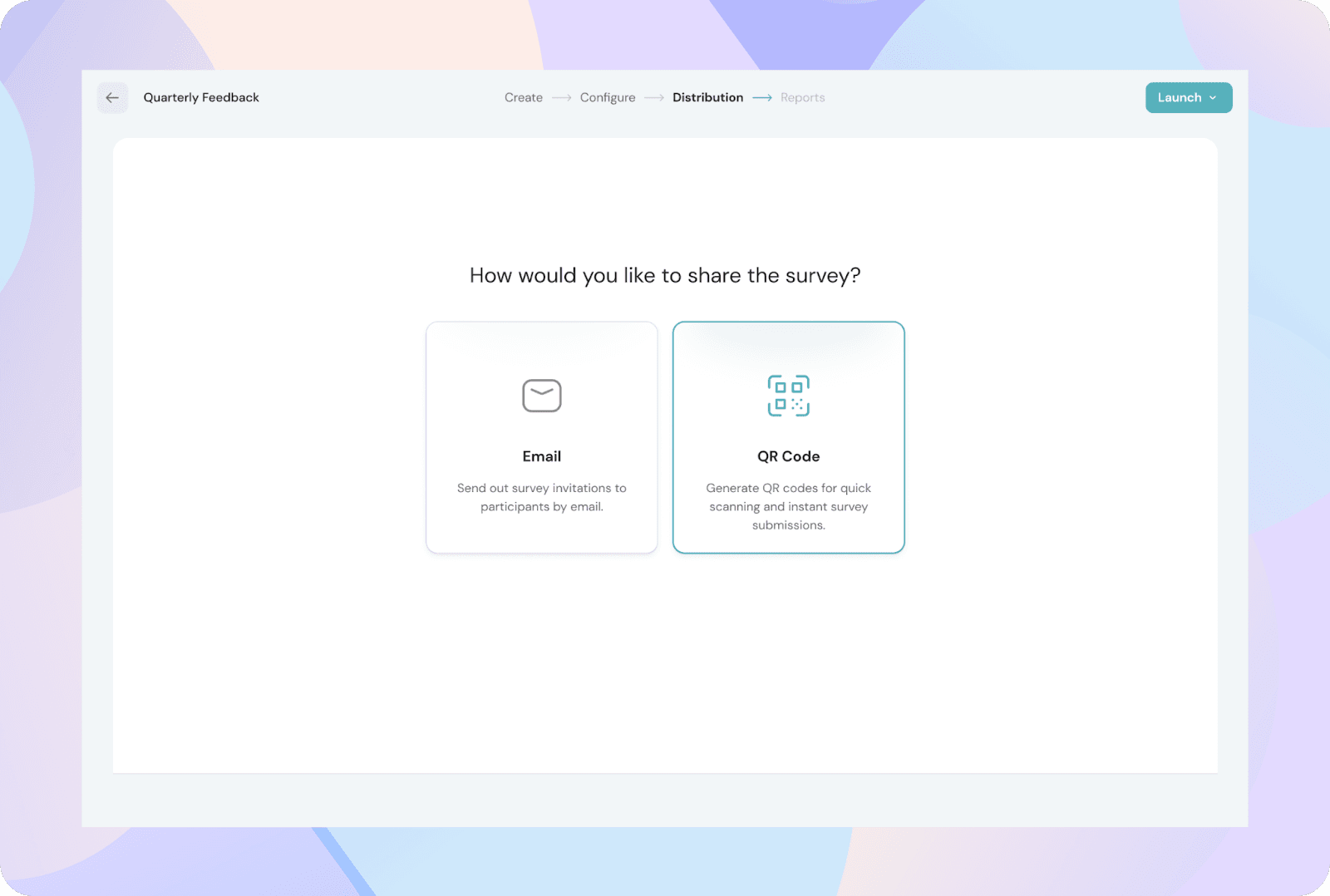Switch to the Configure step
The width and height of the screenshot is (1330, 896).
pyautogui.click(x=608, y=98)
